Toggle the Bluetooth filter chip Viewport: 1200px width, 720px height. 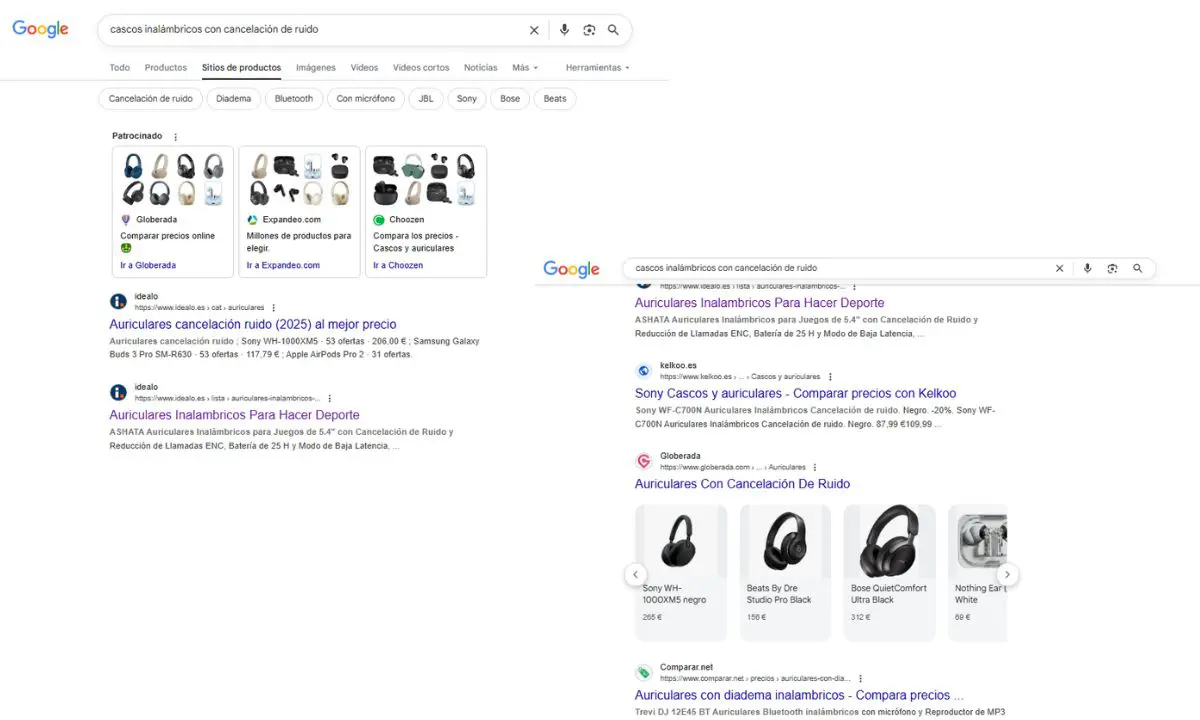294,99
